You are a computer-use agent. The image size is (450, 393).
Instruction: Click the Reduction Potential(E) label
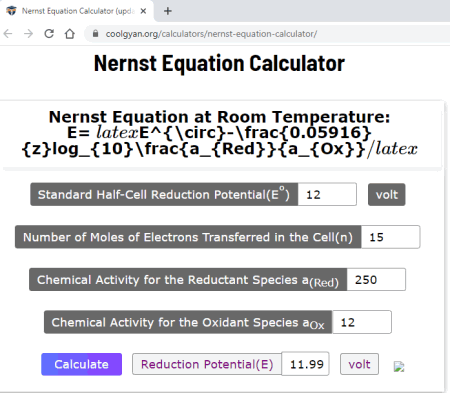coord(207,364)
